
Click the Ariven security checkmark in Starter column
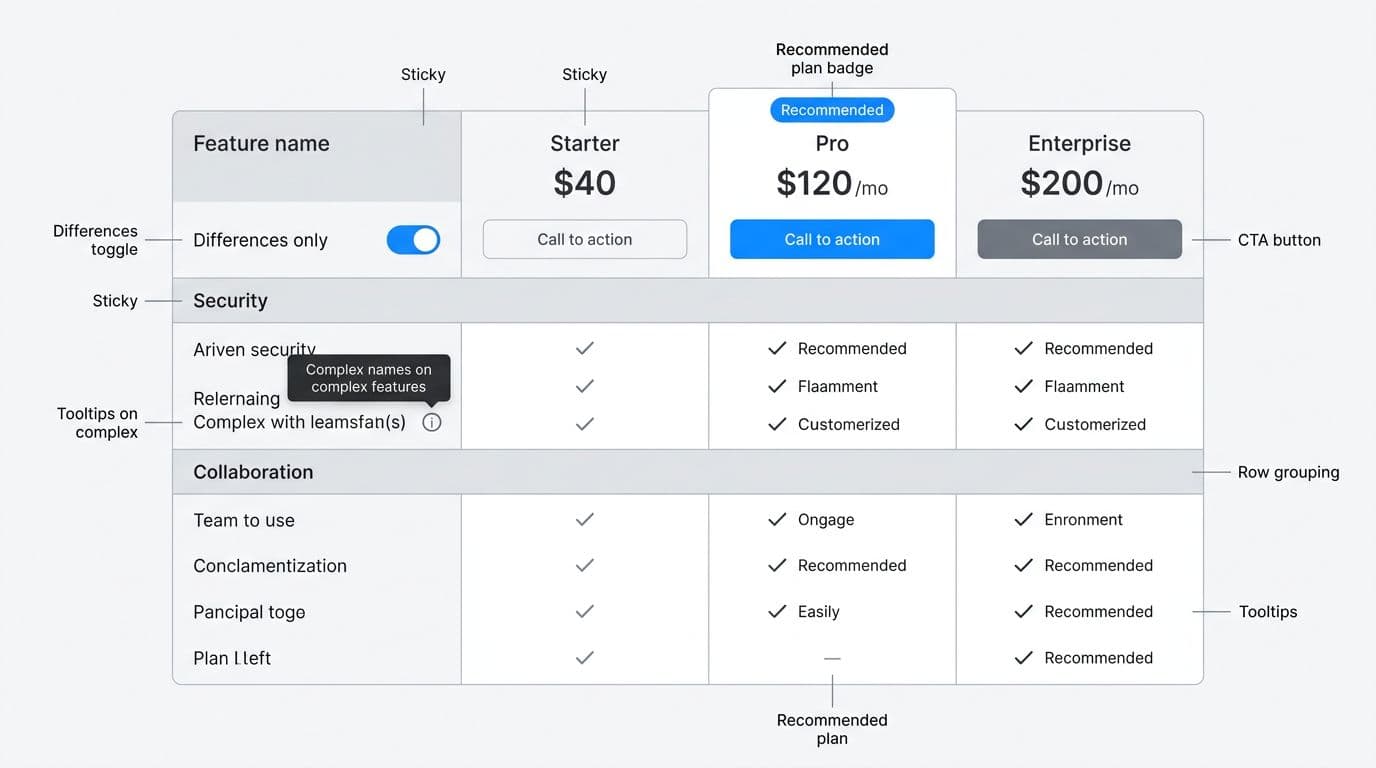tap(584, 348)
